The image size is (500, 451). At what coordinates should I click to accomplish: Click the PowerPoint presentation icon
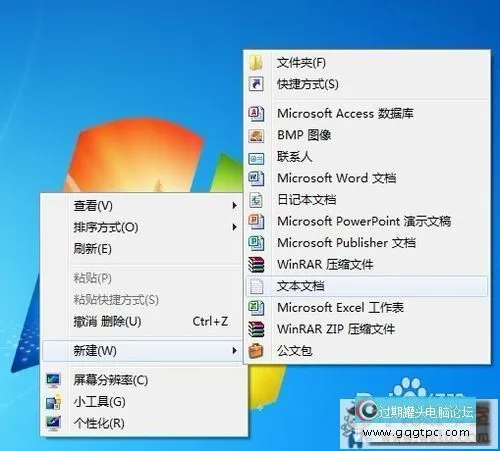tap(256, 221)
